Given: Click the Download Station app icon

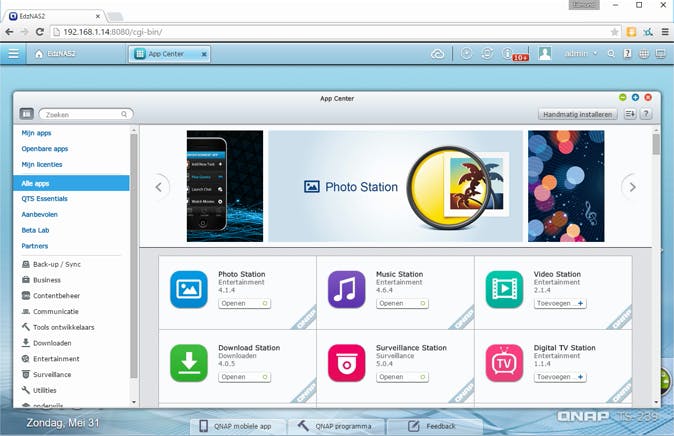Looking at the screenshot, I should 189,363.
